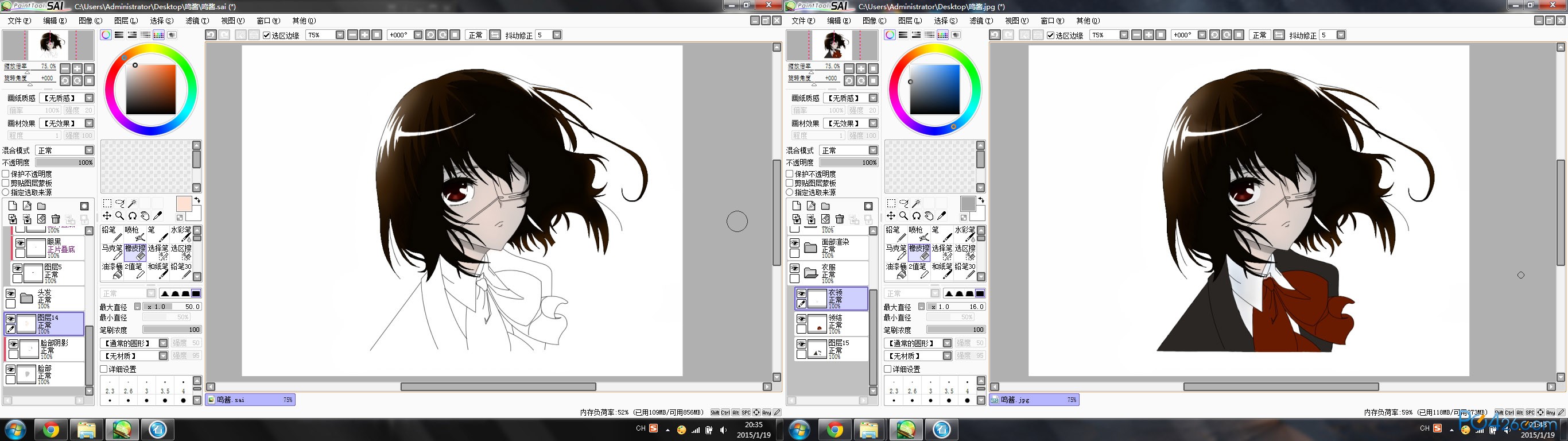Open Chrome from left taskbar
Image resolution: width=1568 pixels, height=441 pixels.
coord(51,430)
